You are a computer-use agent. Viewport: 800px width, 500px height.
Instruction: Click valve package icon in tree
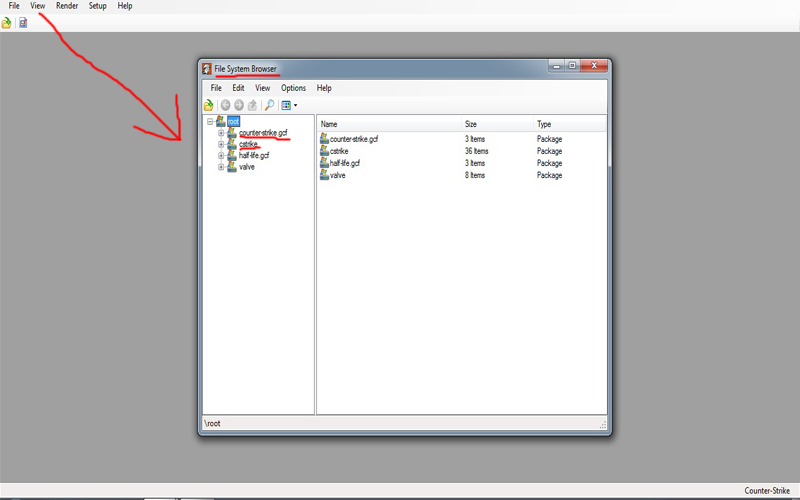[x=232, y=167]
